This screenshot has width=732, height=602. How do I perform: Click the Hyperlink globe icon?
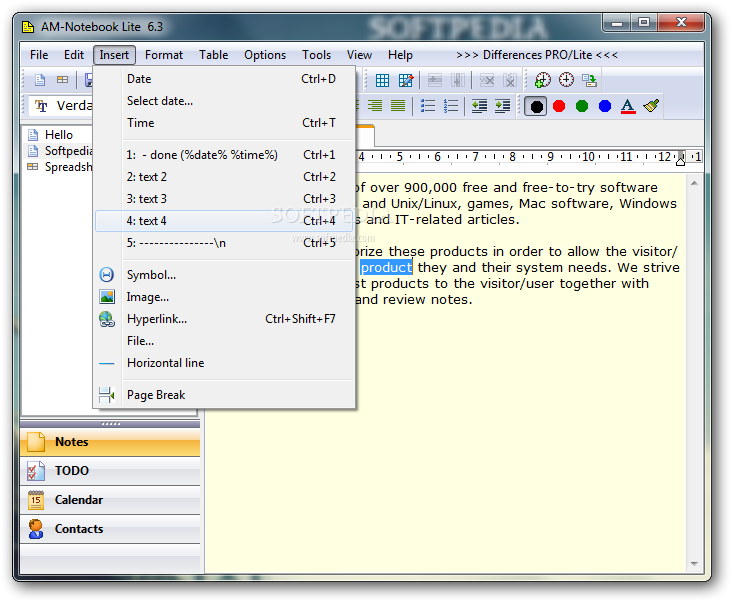point(107,319)
